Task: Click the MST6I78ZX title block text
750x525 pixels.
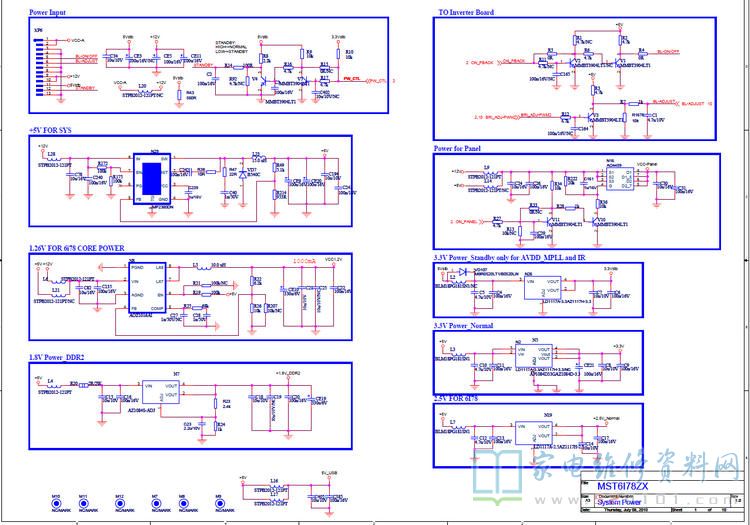Action: click(x=622, y=486)
